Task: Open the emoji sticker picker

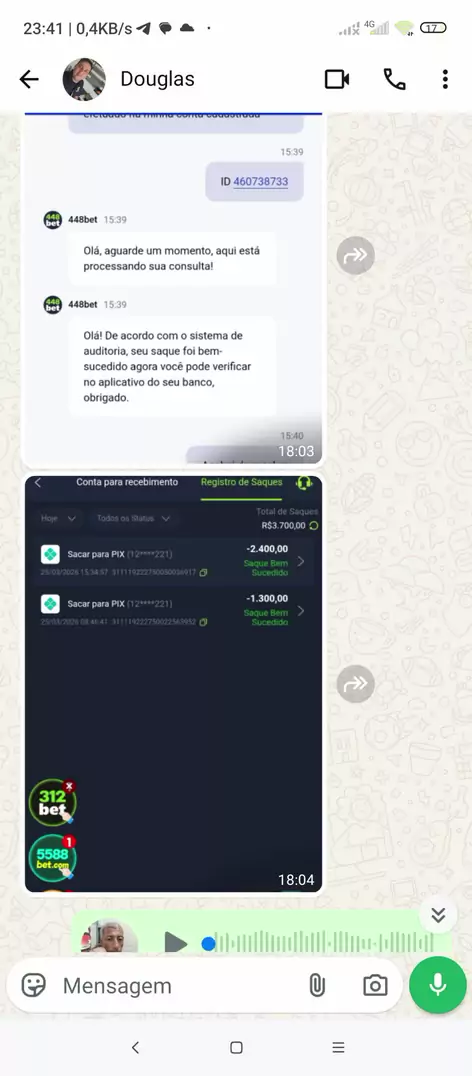Action: pos(34,985)
